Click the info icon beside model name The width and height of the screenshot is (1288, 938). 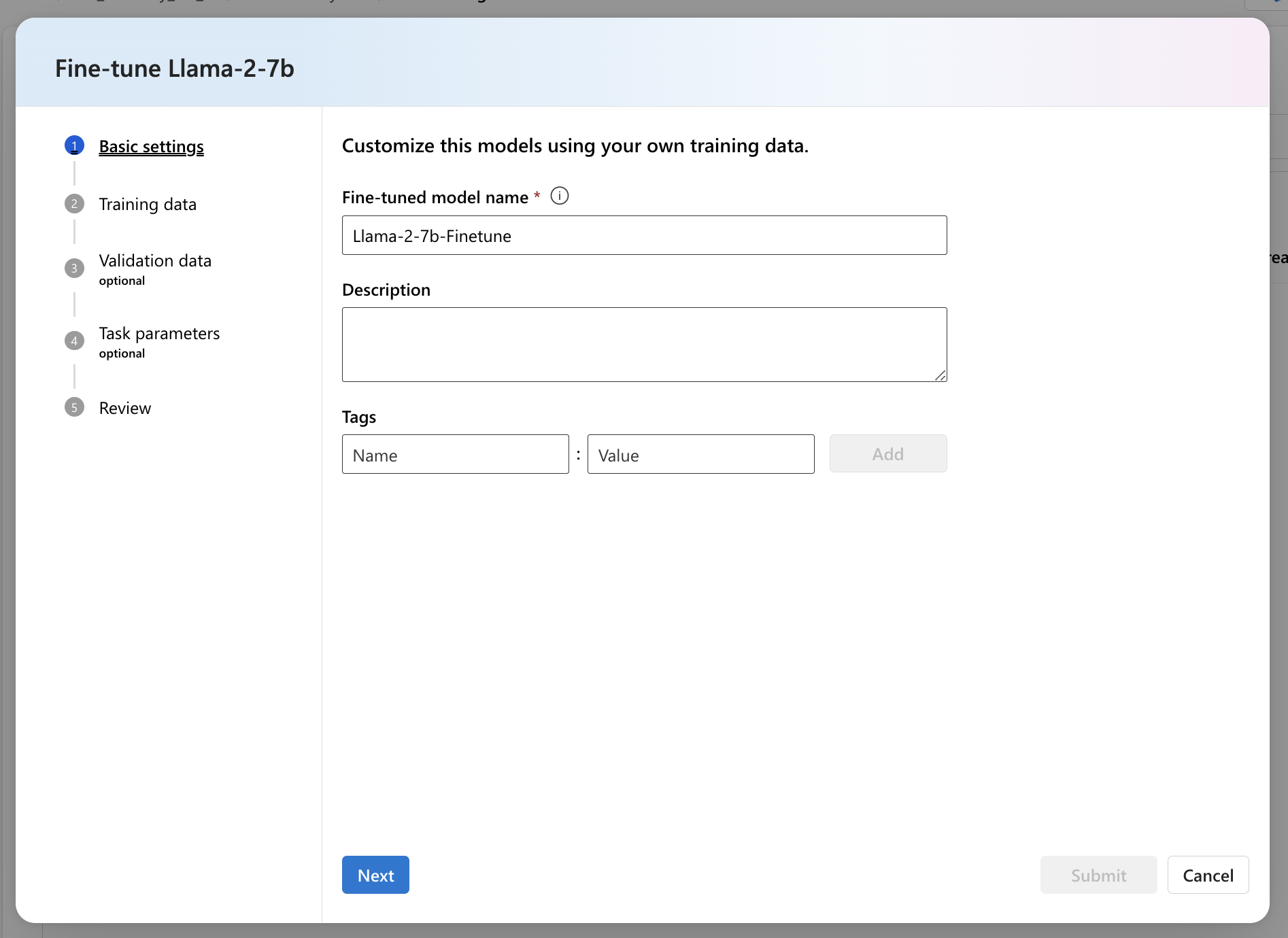tap(559, 196)
